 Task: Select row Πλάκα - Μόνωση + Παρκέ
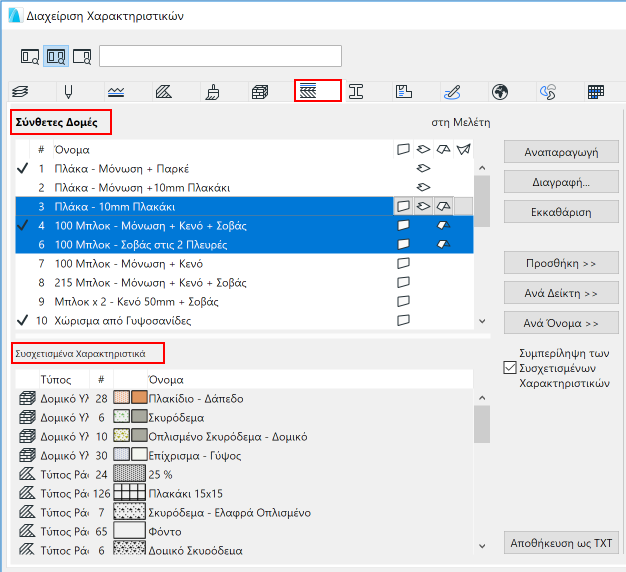pos(244,168)
